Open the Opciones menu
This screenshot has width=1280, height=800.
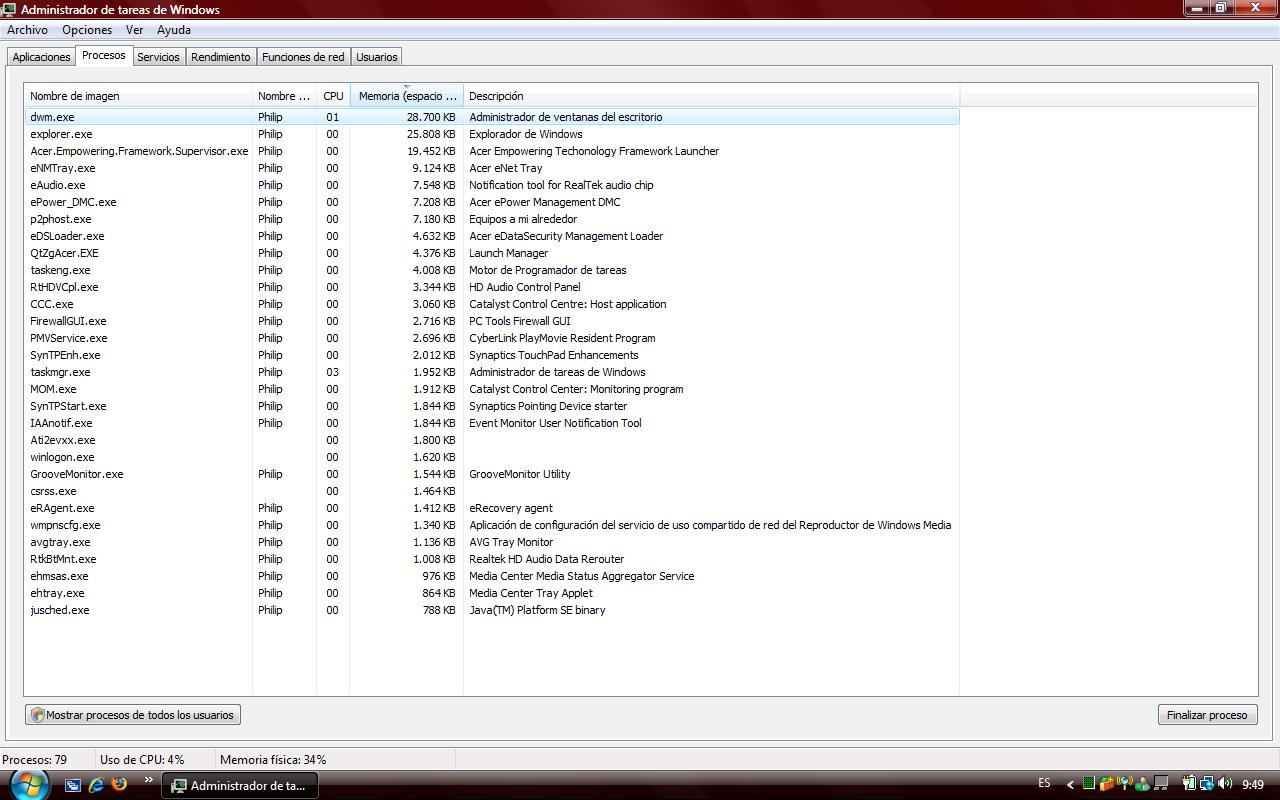pyautogui.click(x=87, y=30)
